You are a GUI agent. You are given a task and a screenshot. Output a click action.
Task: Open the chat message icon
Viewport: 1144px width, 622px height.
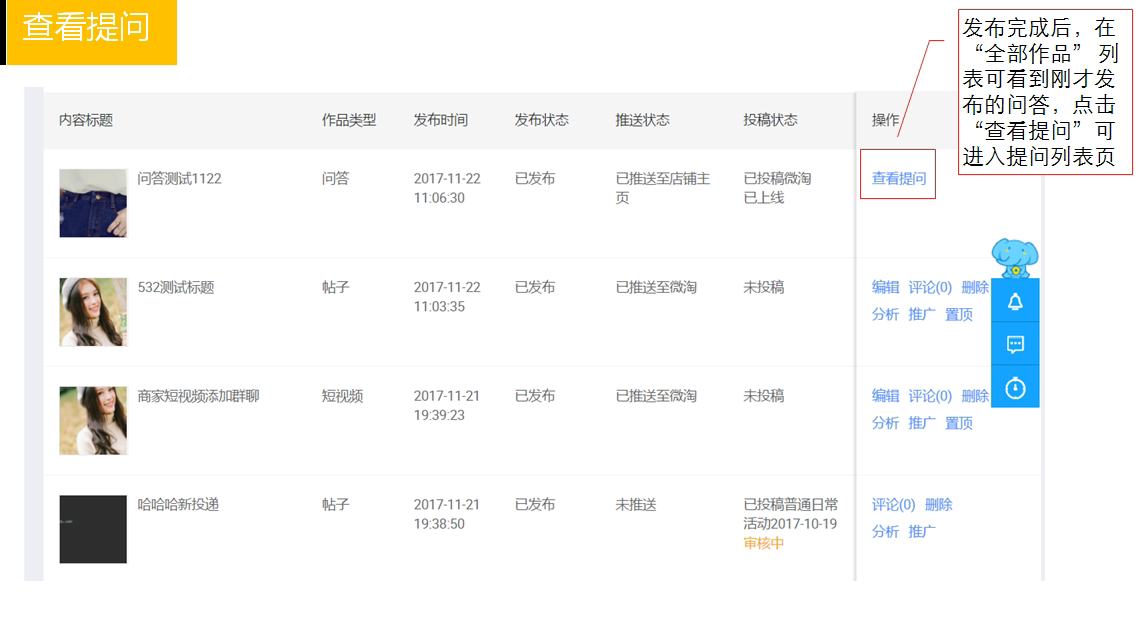tap(1015, 344)
